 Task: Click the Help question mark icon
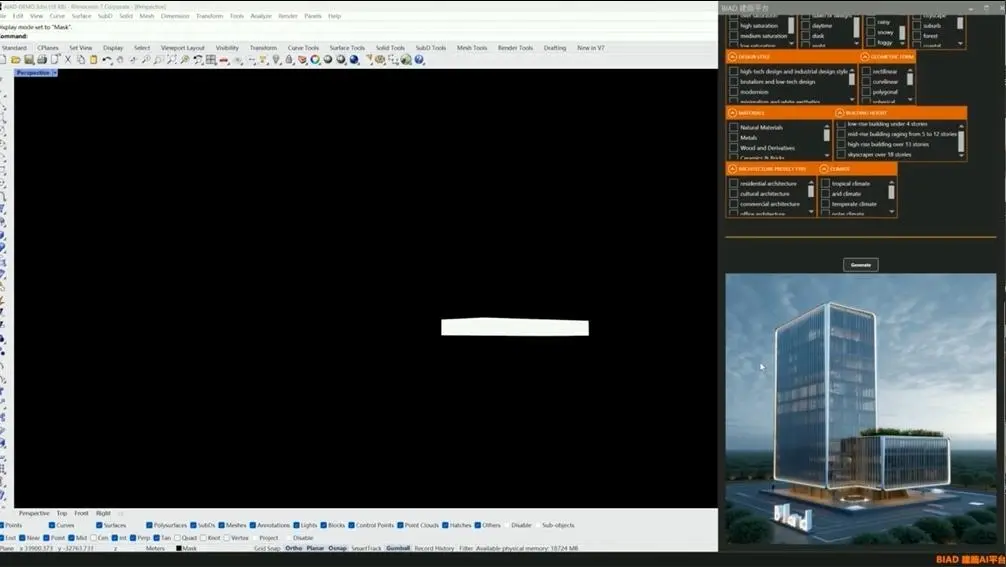click(419, 60)
